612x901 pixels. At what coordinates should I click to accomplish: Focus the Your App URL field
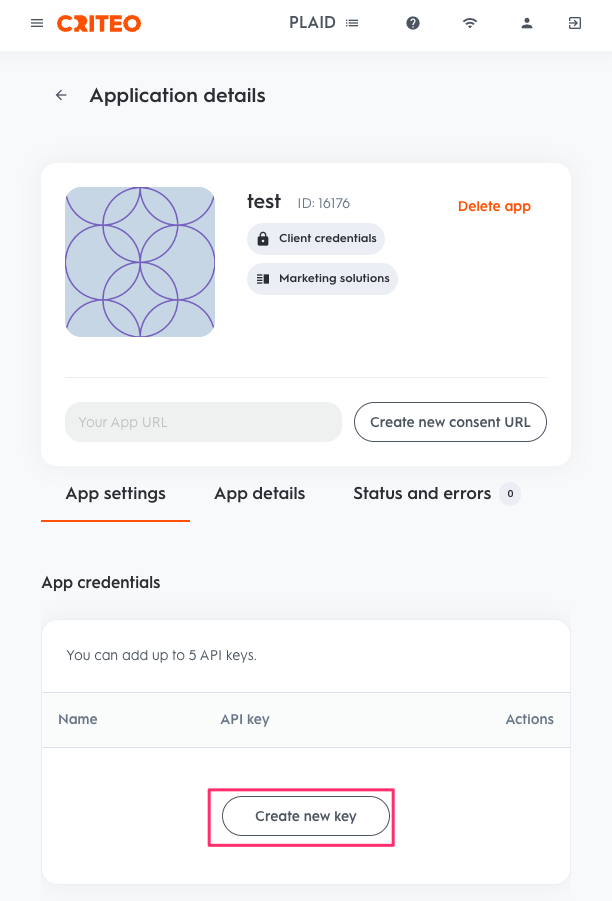tap(203, 422)
